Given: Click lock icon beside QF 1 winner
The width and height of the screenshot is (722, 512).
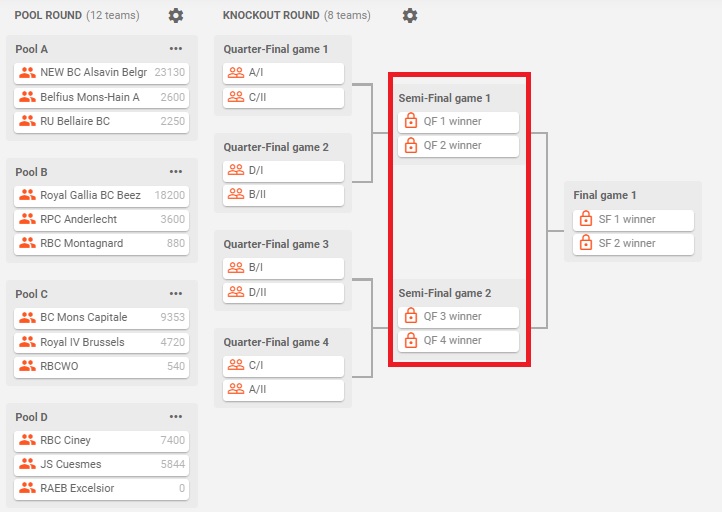Looking at the screenshot, I should point(411,121).
